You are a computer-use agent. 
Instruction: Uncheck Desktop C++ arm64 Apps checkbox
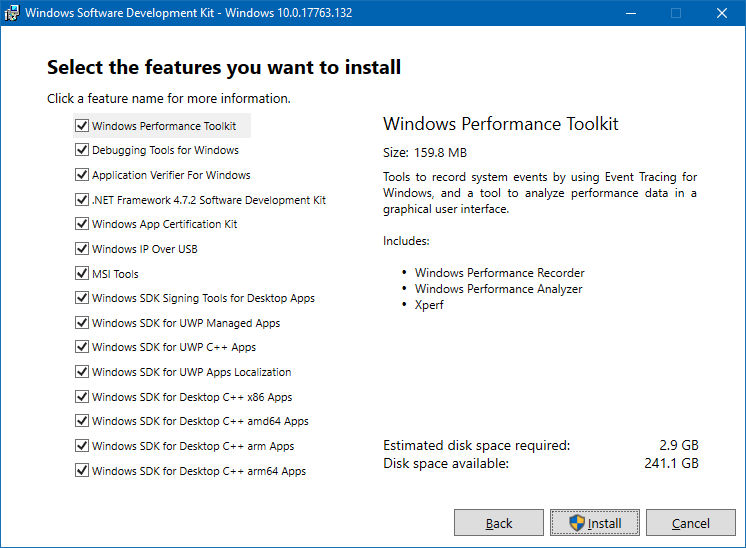click(x=82, y=471)
